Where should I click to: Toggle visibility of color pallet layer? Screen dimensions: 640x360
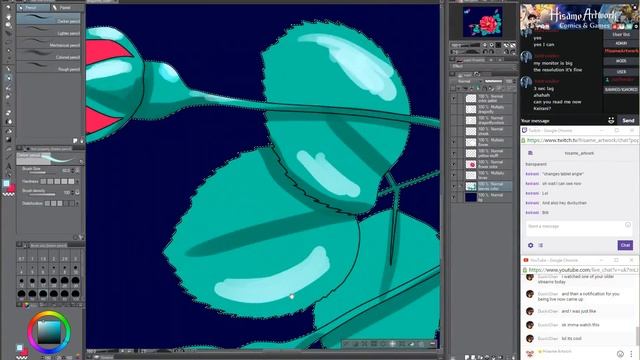point(453,98)
